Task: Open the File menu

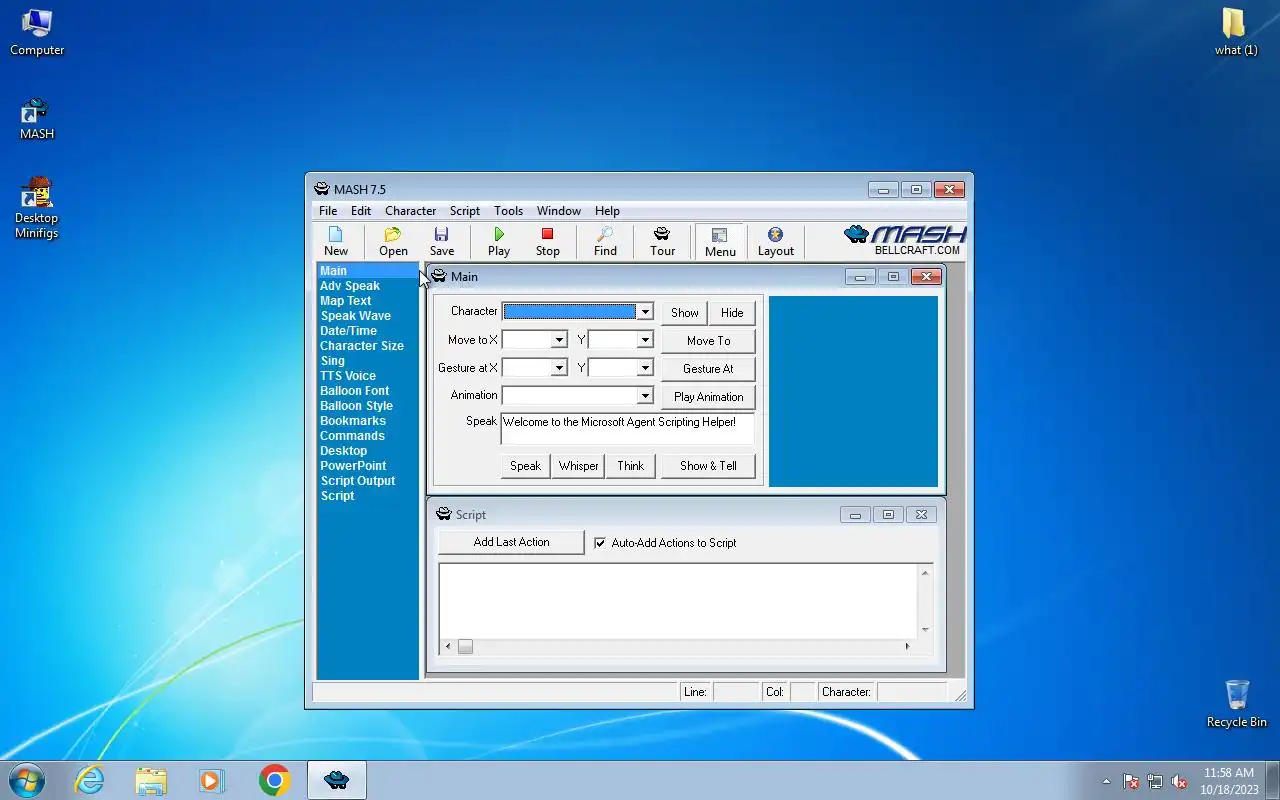Action: (x=328, y=211)
